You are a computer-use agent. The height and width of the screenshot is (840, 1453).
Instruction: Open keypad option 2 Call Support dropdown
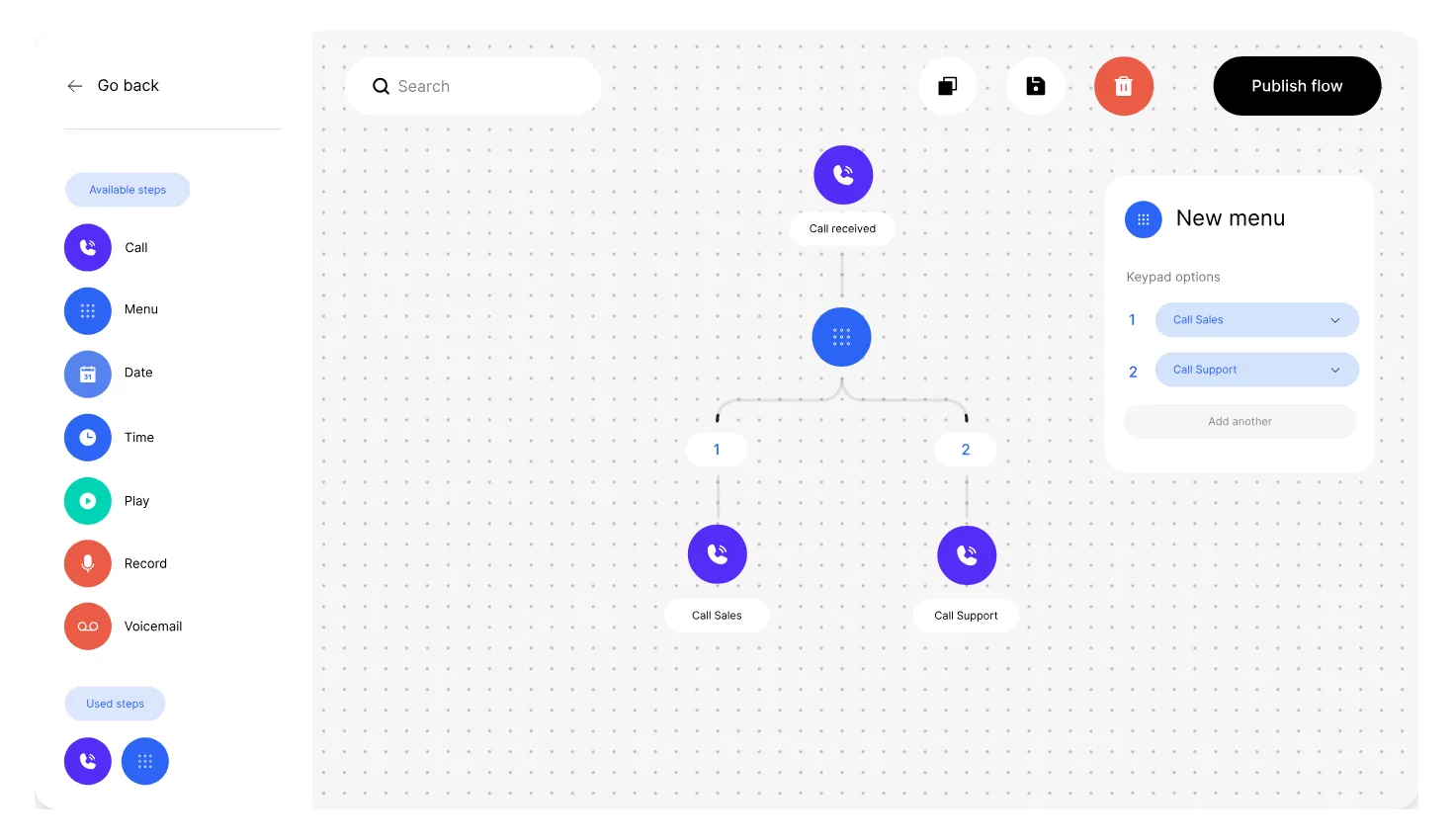pyautogui.click(x=1257, y=370)
